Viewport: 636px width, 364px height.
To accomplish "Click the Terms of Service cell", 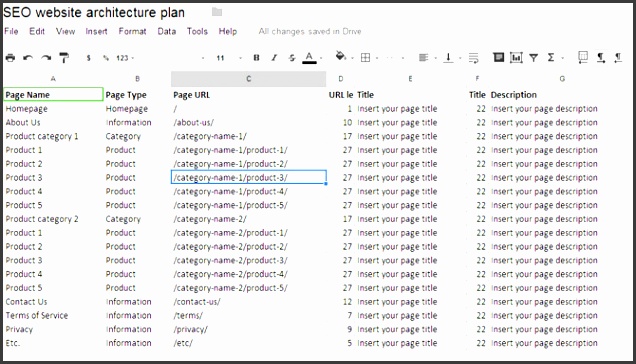I will [53, 315].
